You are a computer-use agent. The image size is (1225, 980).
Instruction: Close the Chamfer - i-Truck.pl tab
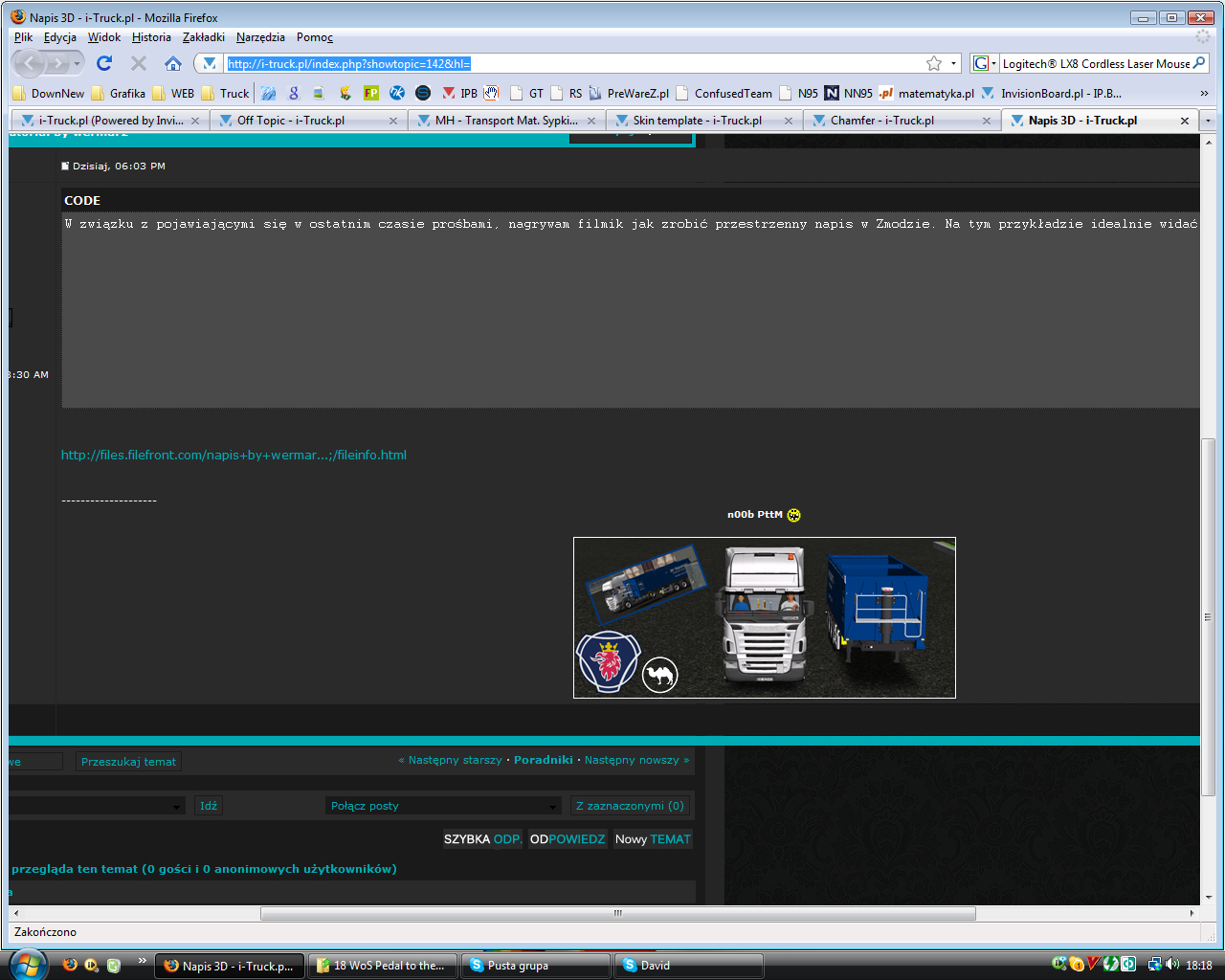[987, 121]
